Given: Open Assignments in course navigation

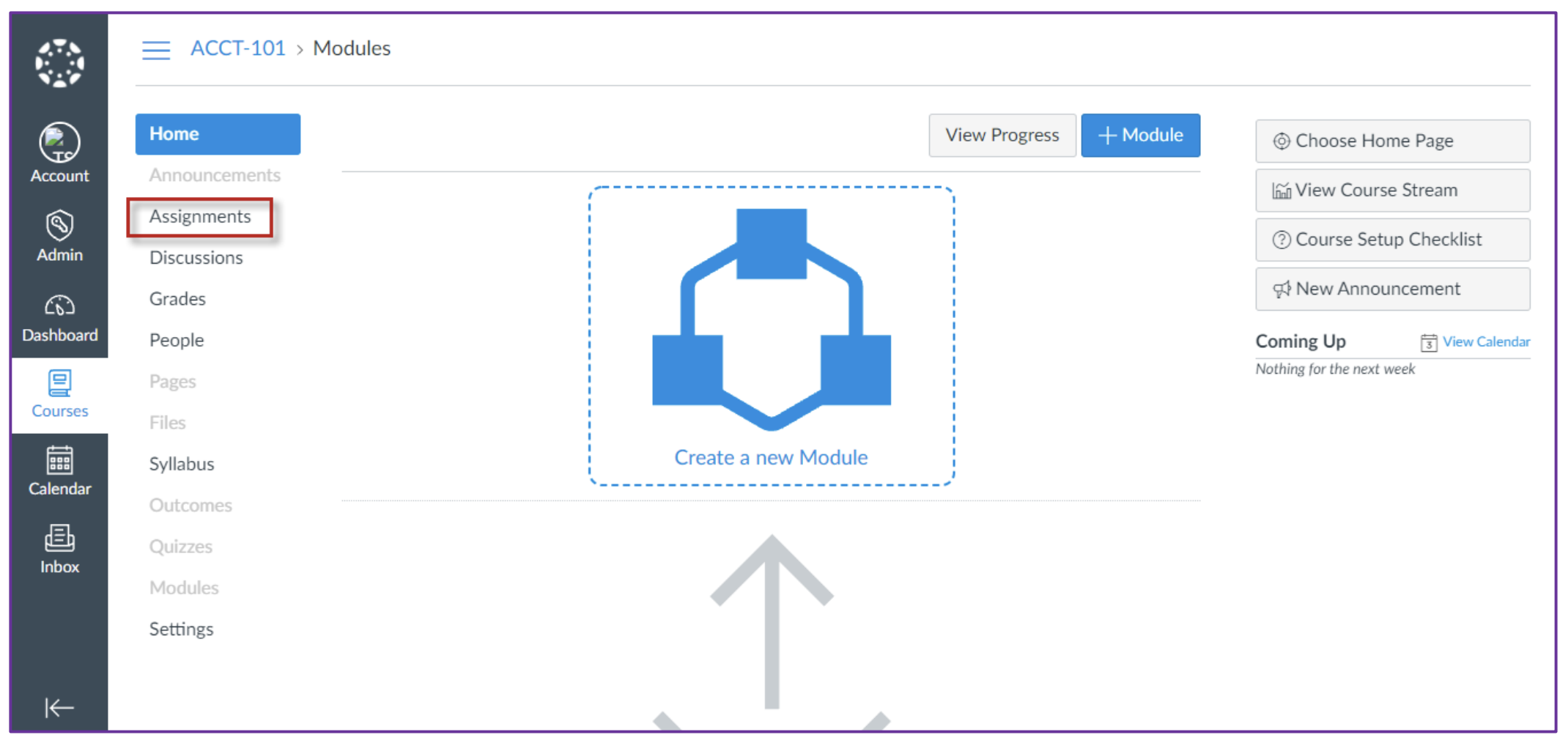Looking at the screenshot, I should (x=200, y=216).
